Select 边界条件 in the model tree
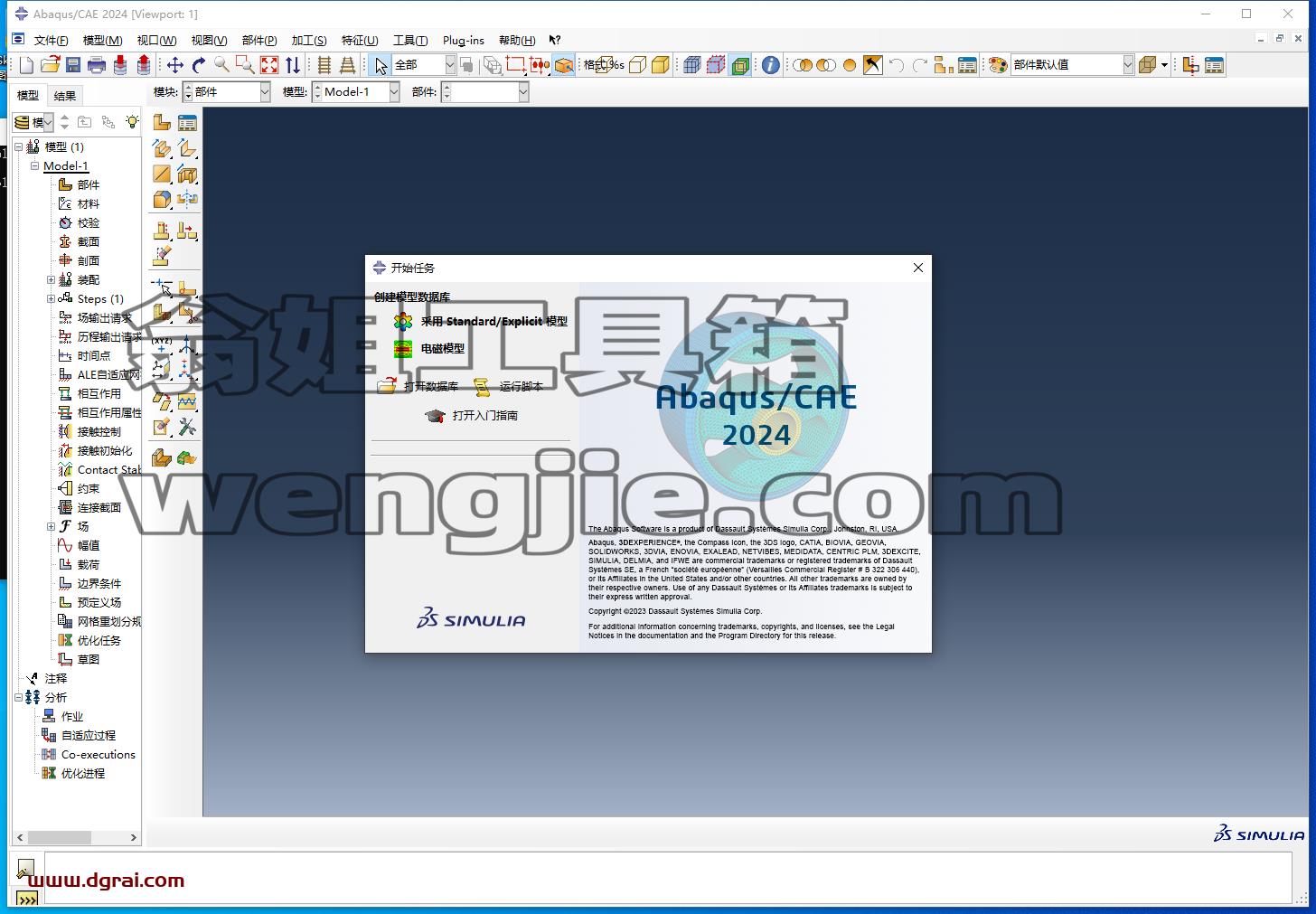The height and width of the screenshot is (914, 1316). point(89,583)
